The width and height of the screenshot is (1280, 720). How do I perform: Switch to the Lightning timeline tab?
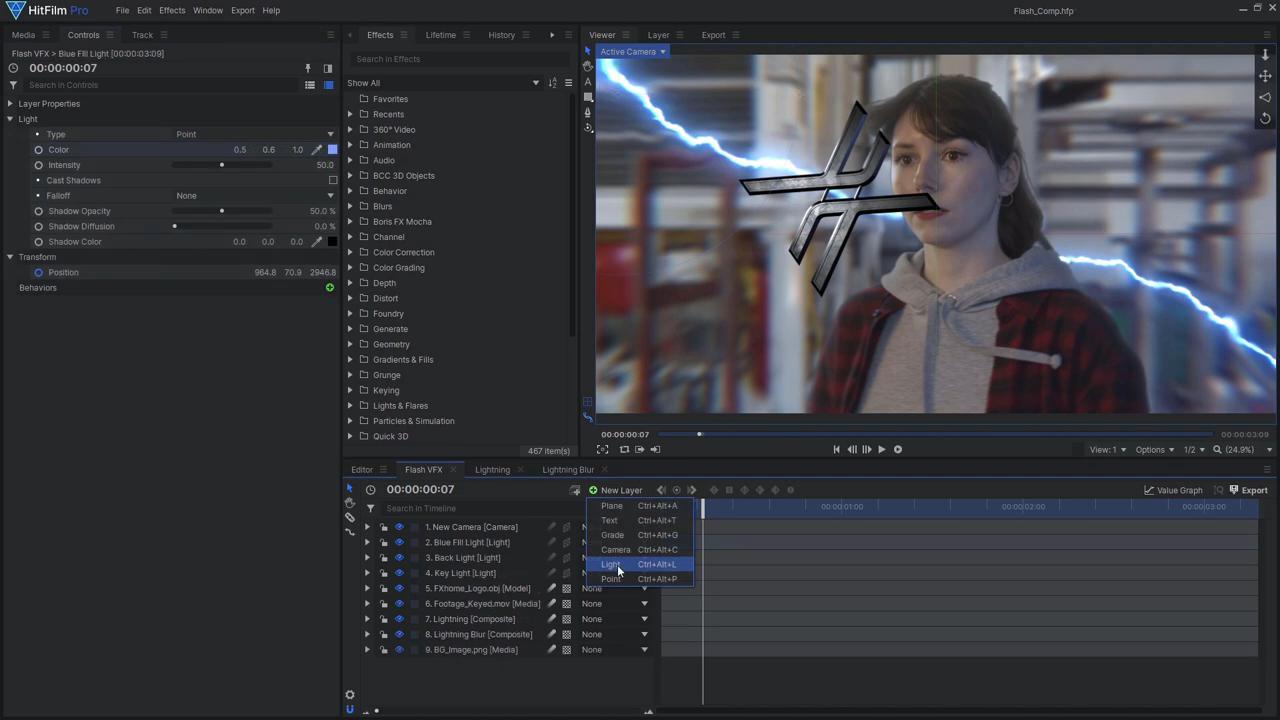(x=492, y=470)
